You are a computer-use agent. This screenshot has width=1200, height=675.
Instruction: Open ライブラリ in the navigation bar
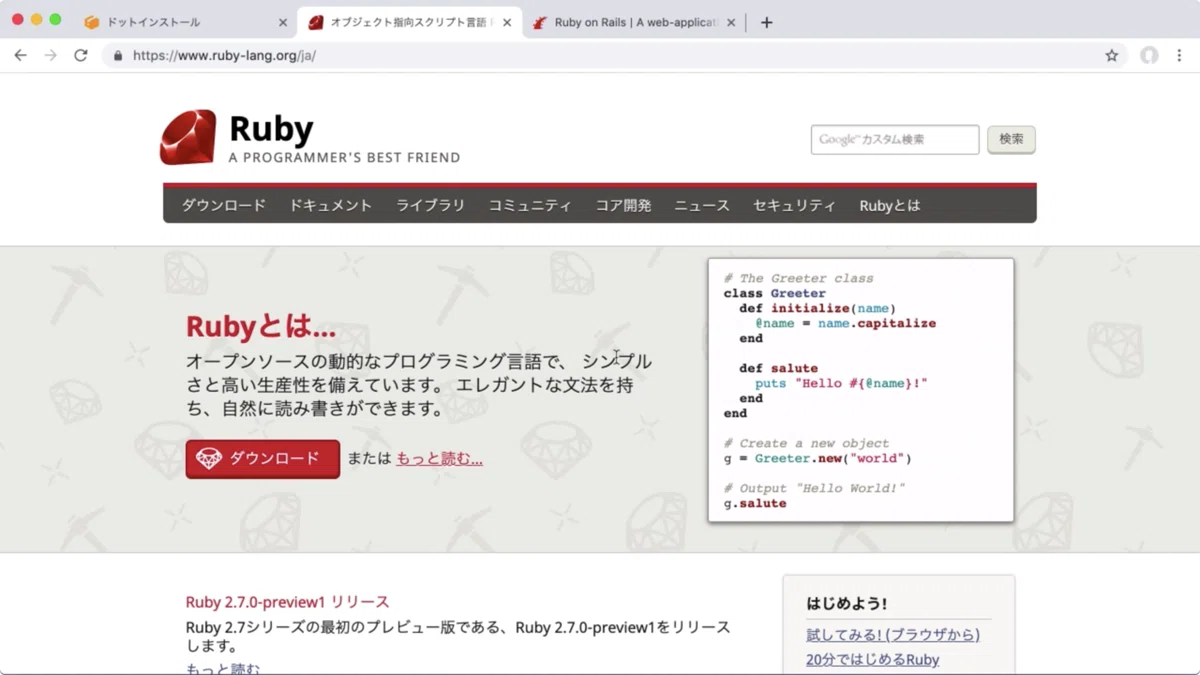click(x=430, y=205)
